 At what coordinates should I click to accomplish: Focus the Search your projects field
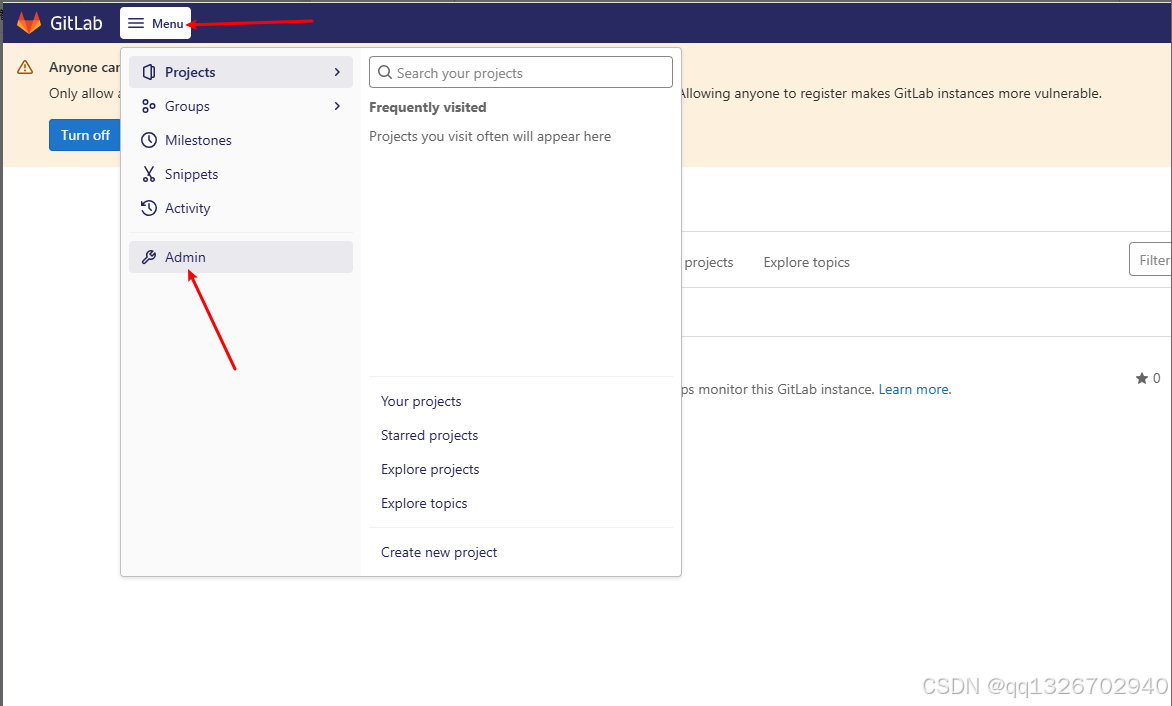(521, 72)
